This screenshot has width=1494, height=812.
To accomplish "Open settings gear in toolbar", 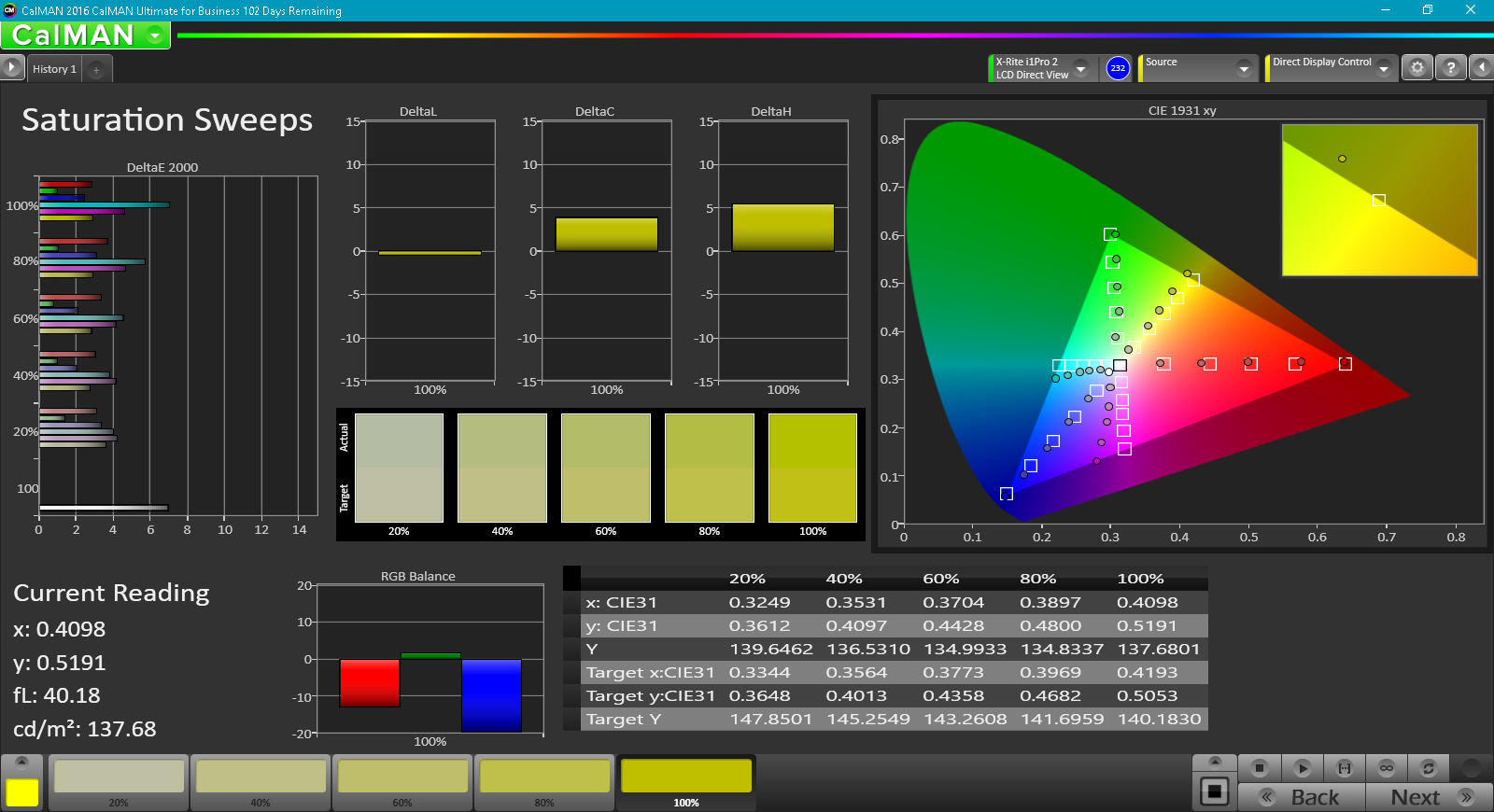I will tap(1417, 68).
